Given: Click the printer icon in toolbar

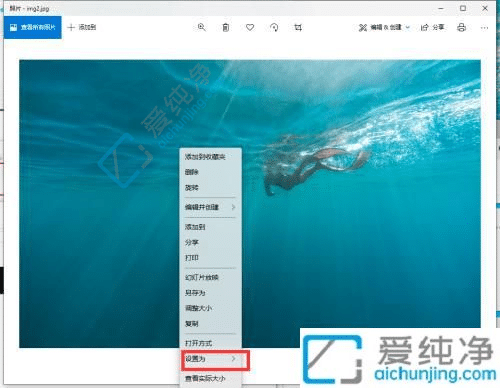Looking at the screenshot, I should 462,27.
